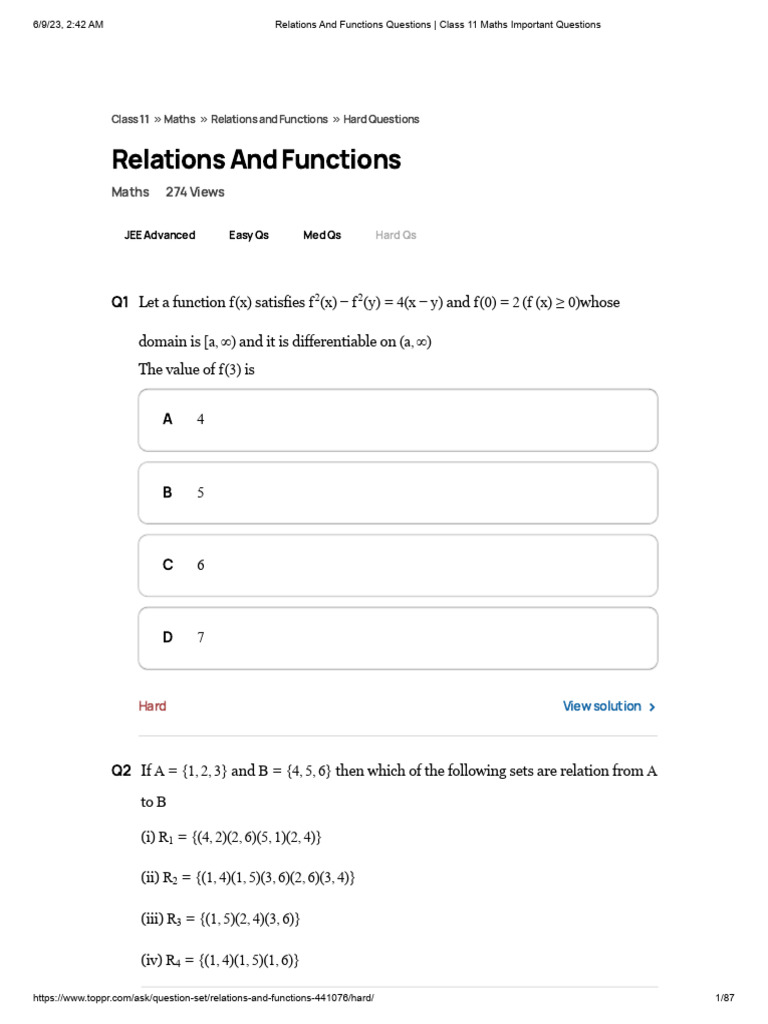The height and width of the screenshot is (1024, 768).
Task: Click the 274 Views counter text
Action: tap(195, 192)
